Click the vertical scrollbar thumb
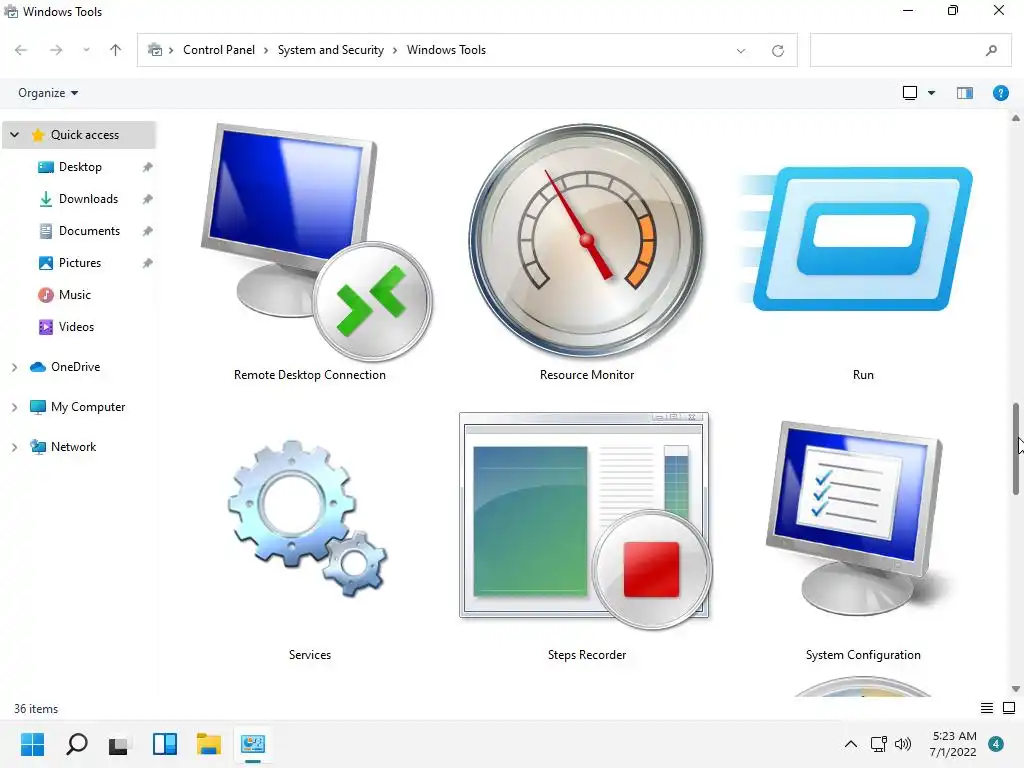This screenshot has width=1024, height=768. click(1016, 449)
